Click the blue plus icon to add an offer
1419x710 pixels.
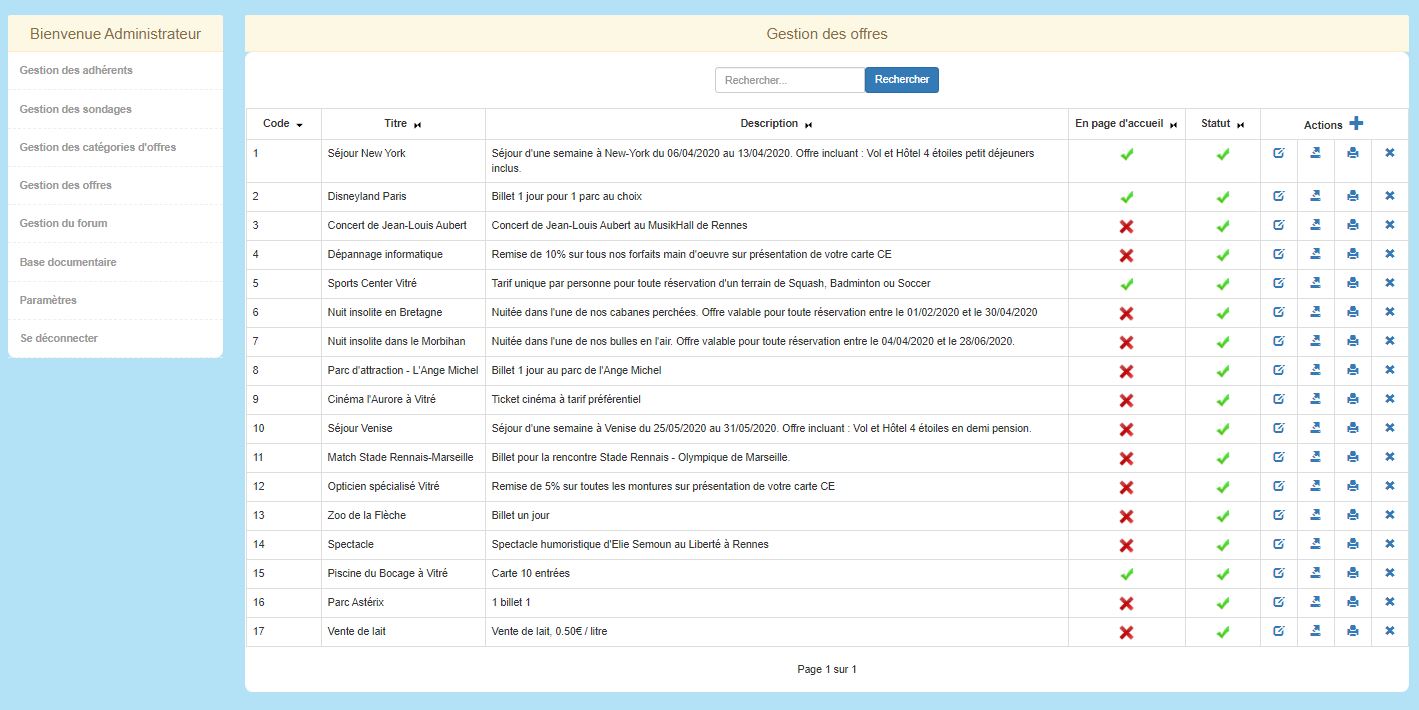[1356, 123]
